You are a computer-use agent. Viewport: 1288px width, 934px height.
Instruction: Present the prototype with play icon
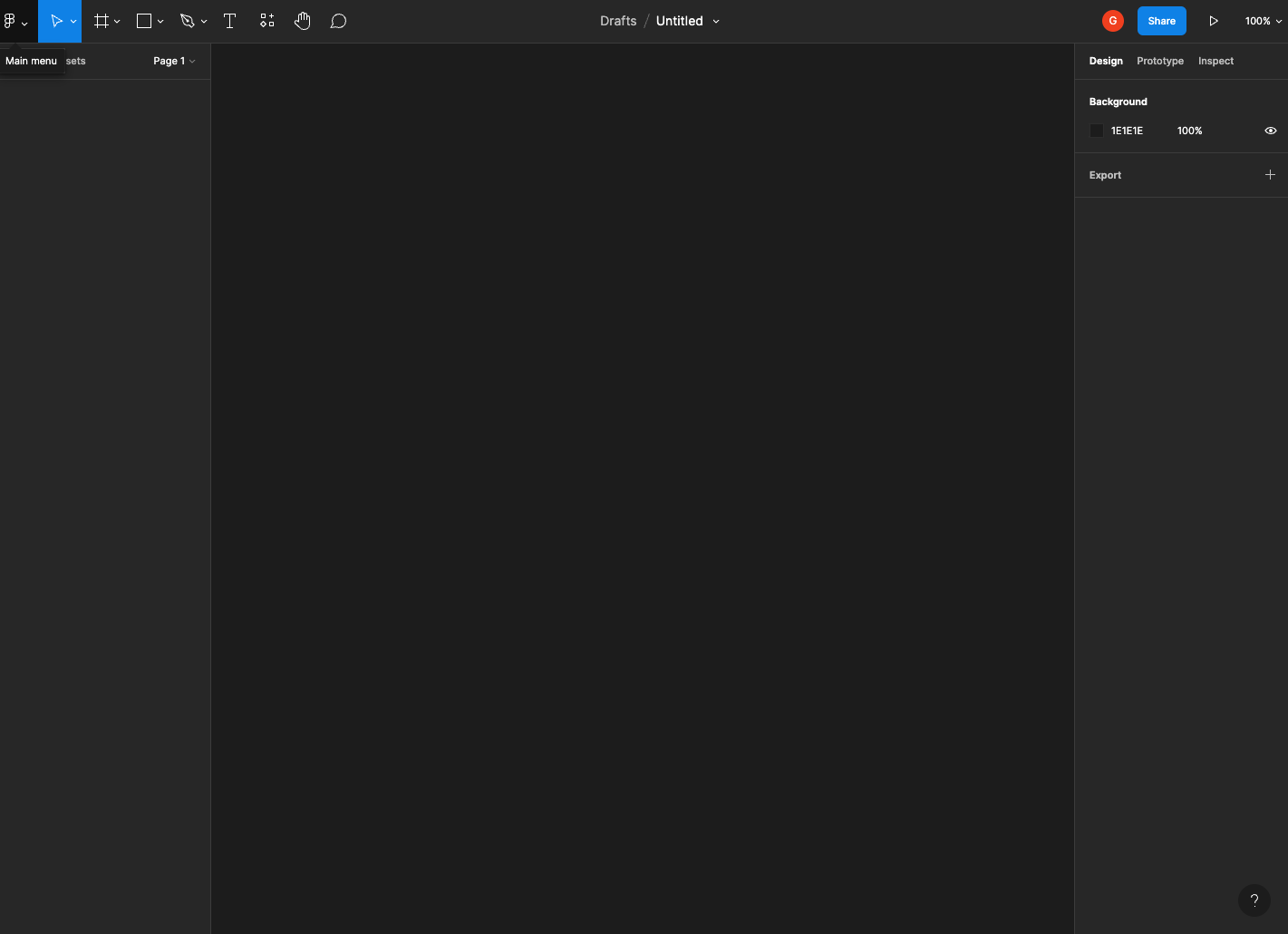point(1214,21)
